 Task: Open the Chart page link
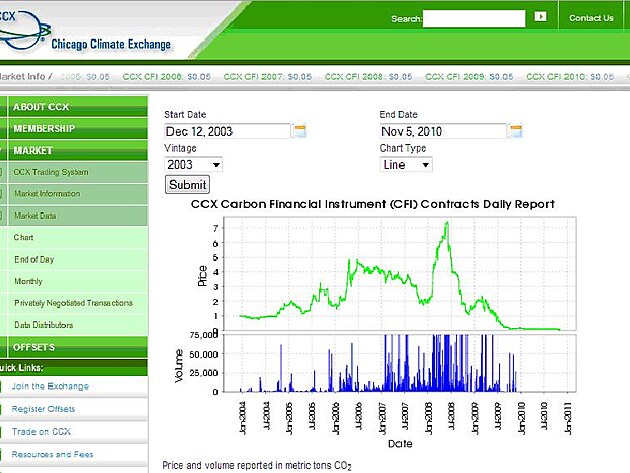coord(23,238)
